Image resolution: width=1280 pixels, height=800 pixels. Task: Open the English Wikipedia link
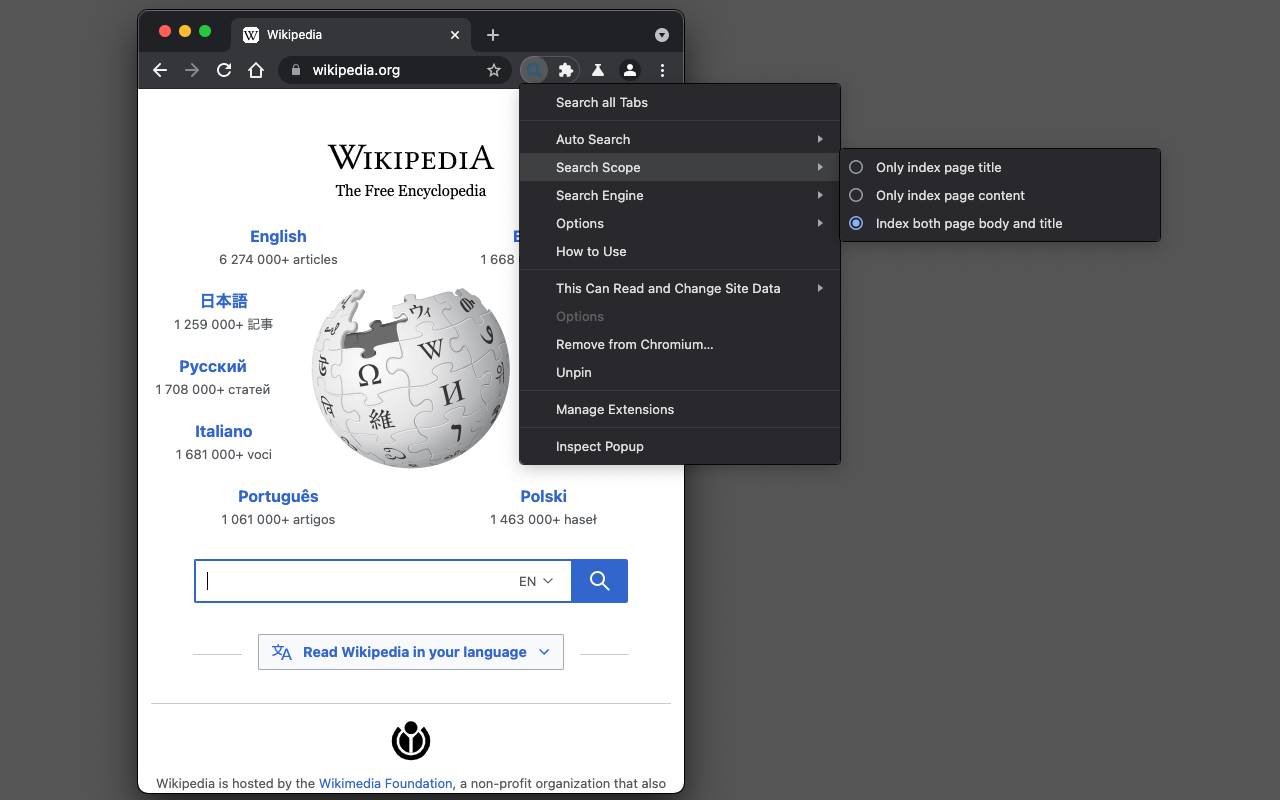click(x=278, y=236)
